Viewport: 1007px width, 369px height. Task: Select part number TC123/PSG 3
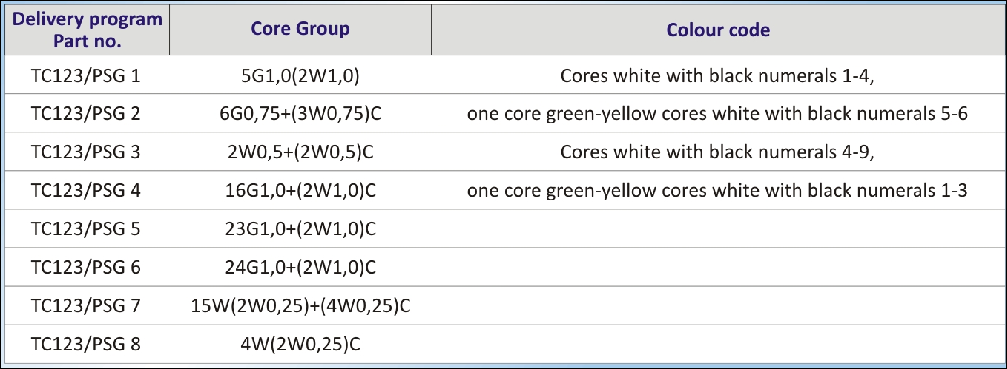click(x=86, y=152)
